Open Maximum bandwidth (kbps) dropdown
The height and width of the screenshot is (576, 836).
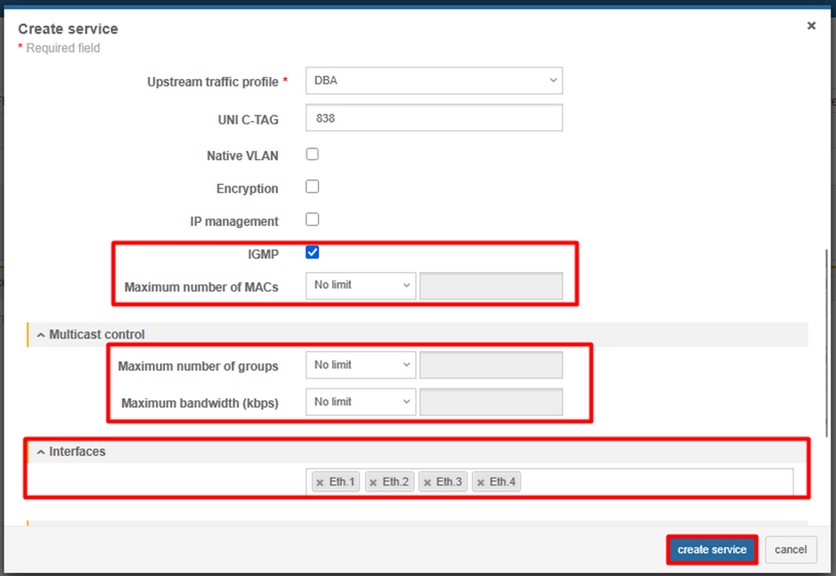coord(360,402)
